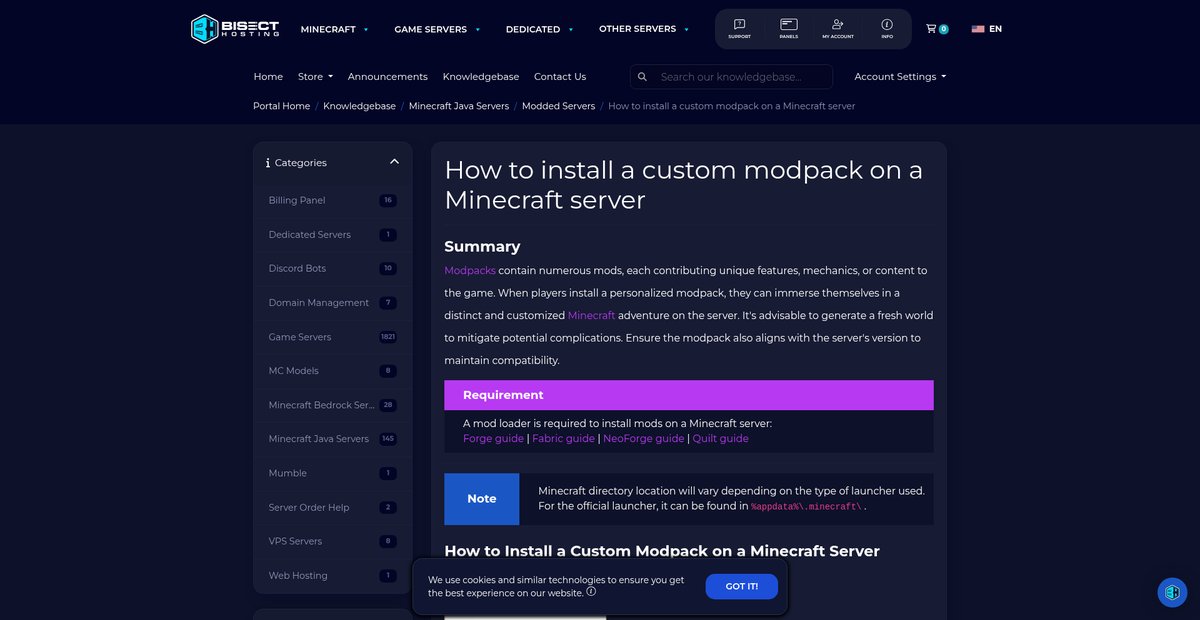Click the %appdata%\.minecraft\ path text
The width and height of the screenshot is (1200, 620).
tap(807, 507)
